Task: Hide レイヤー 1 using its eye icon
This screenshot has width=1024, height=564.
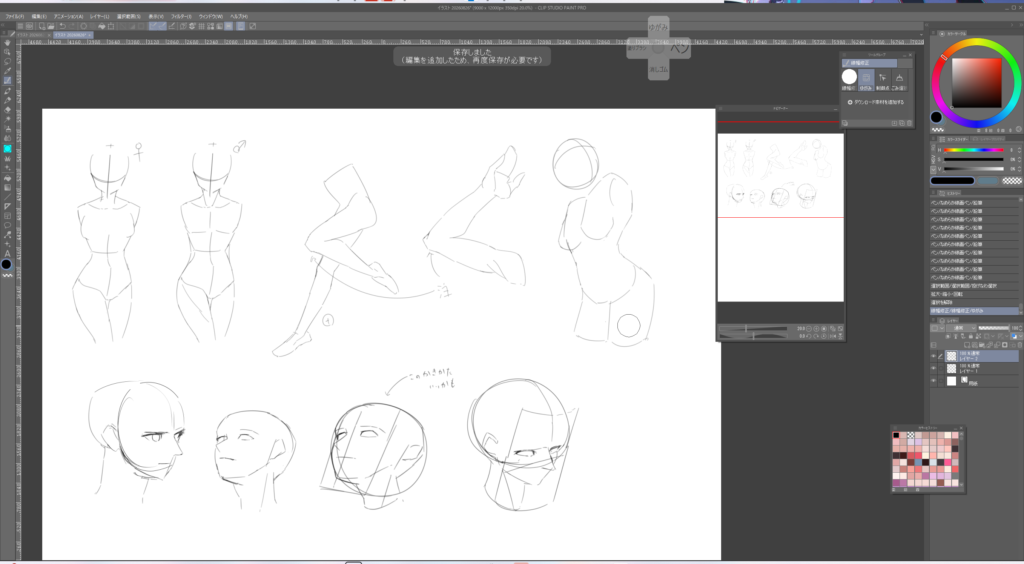Action: pyautogui.click(x=933, y=368)
